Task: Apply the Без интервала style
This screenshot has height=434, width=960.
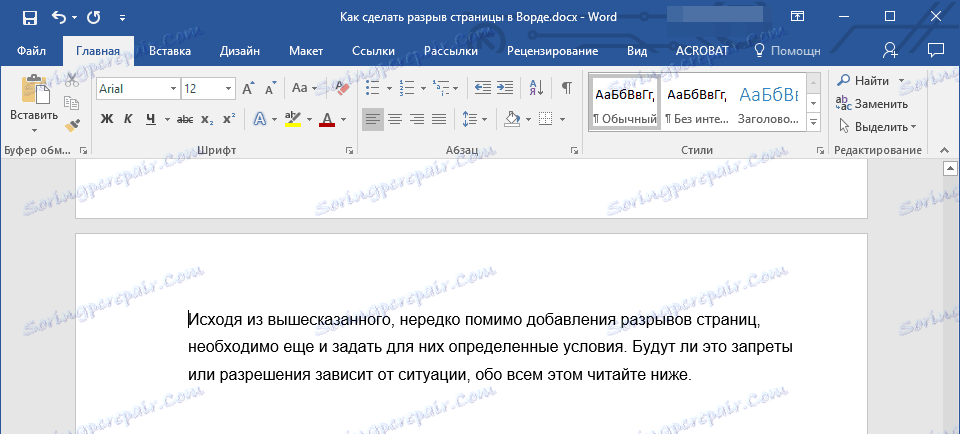Action: 696,103
